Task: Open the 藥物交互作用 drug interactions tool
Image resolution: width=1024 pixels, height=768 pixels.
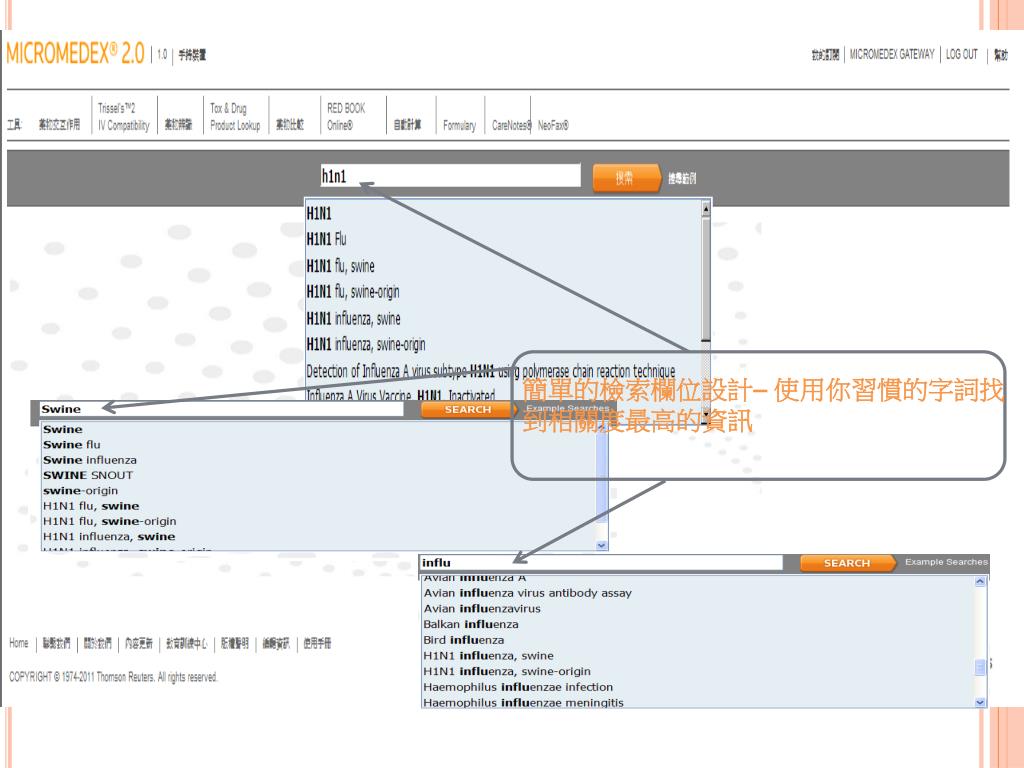Action: pyautogui.click(x=59, y=125)
